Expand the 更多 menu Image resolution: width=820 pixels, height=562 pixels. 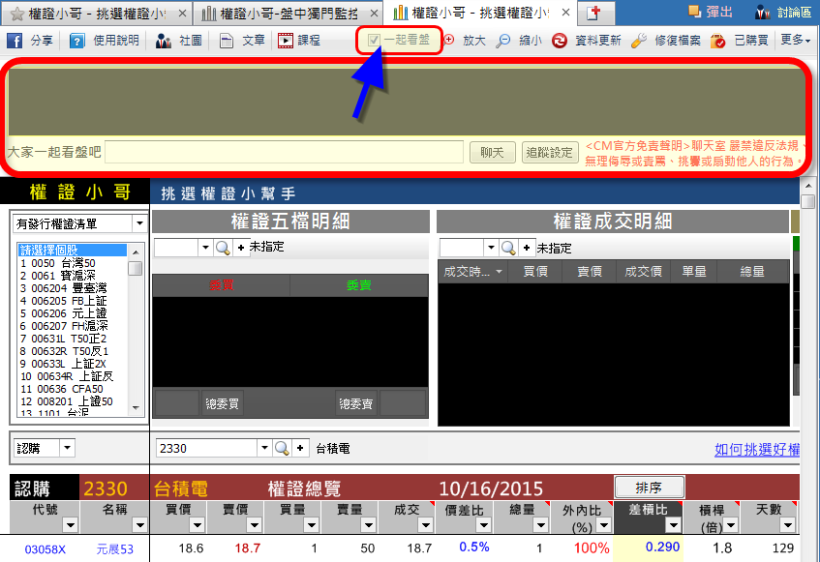point(795,40)
